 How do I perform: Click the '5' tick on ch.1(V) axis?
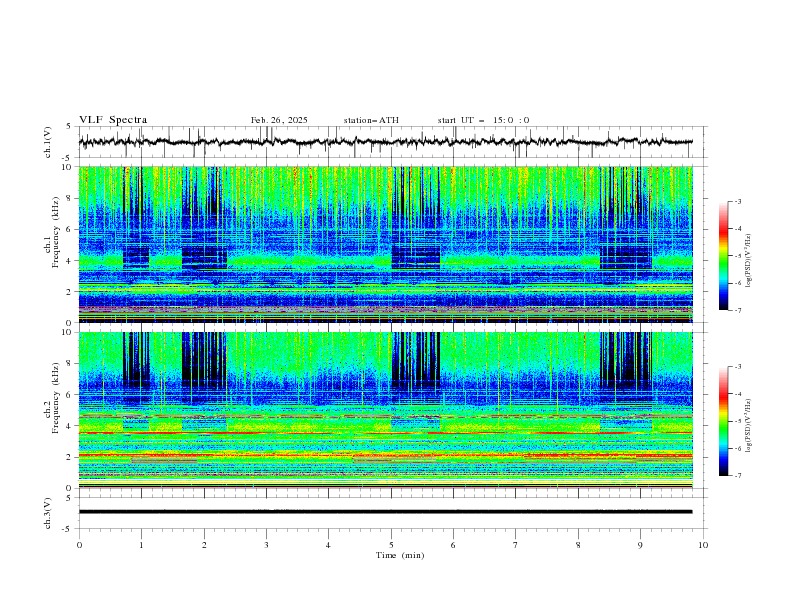pyautogui.click(x=69, y=127)
